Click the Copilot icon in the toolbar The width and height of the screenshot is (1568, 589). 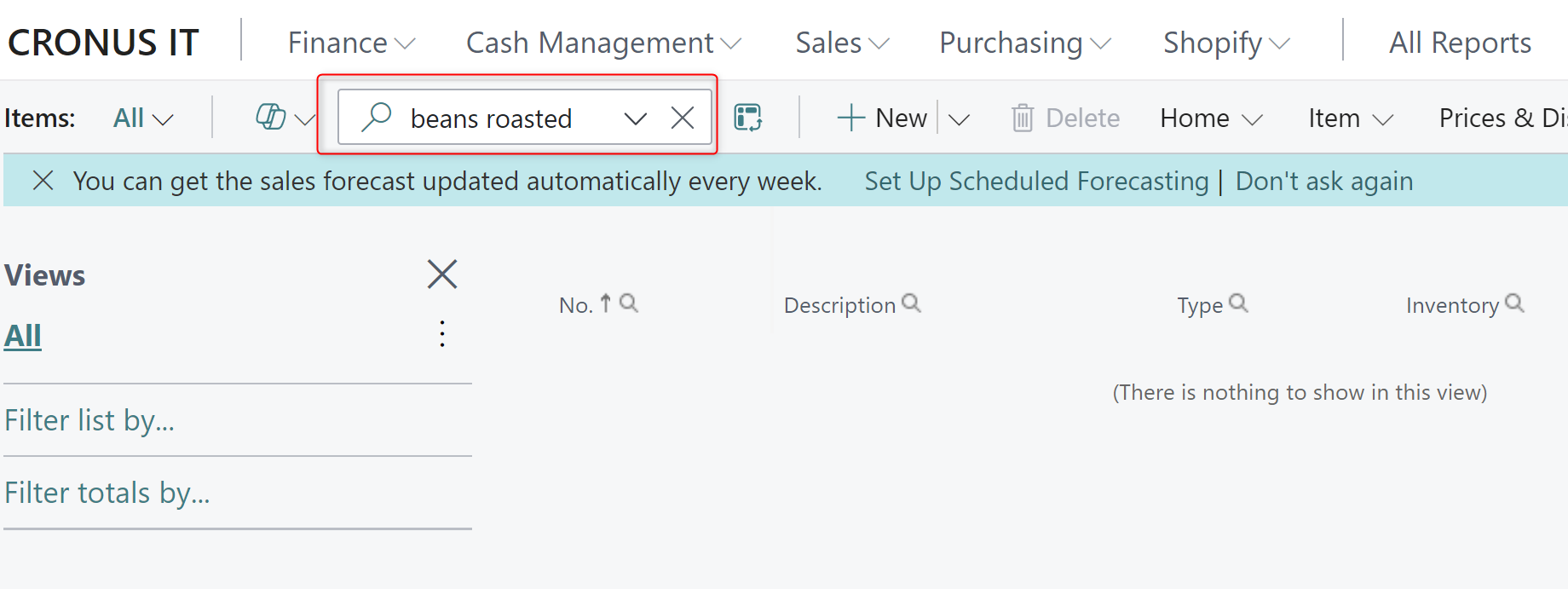pyautogui.click(x=271, y=117)
